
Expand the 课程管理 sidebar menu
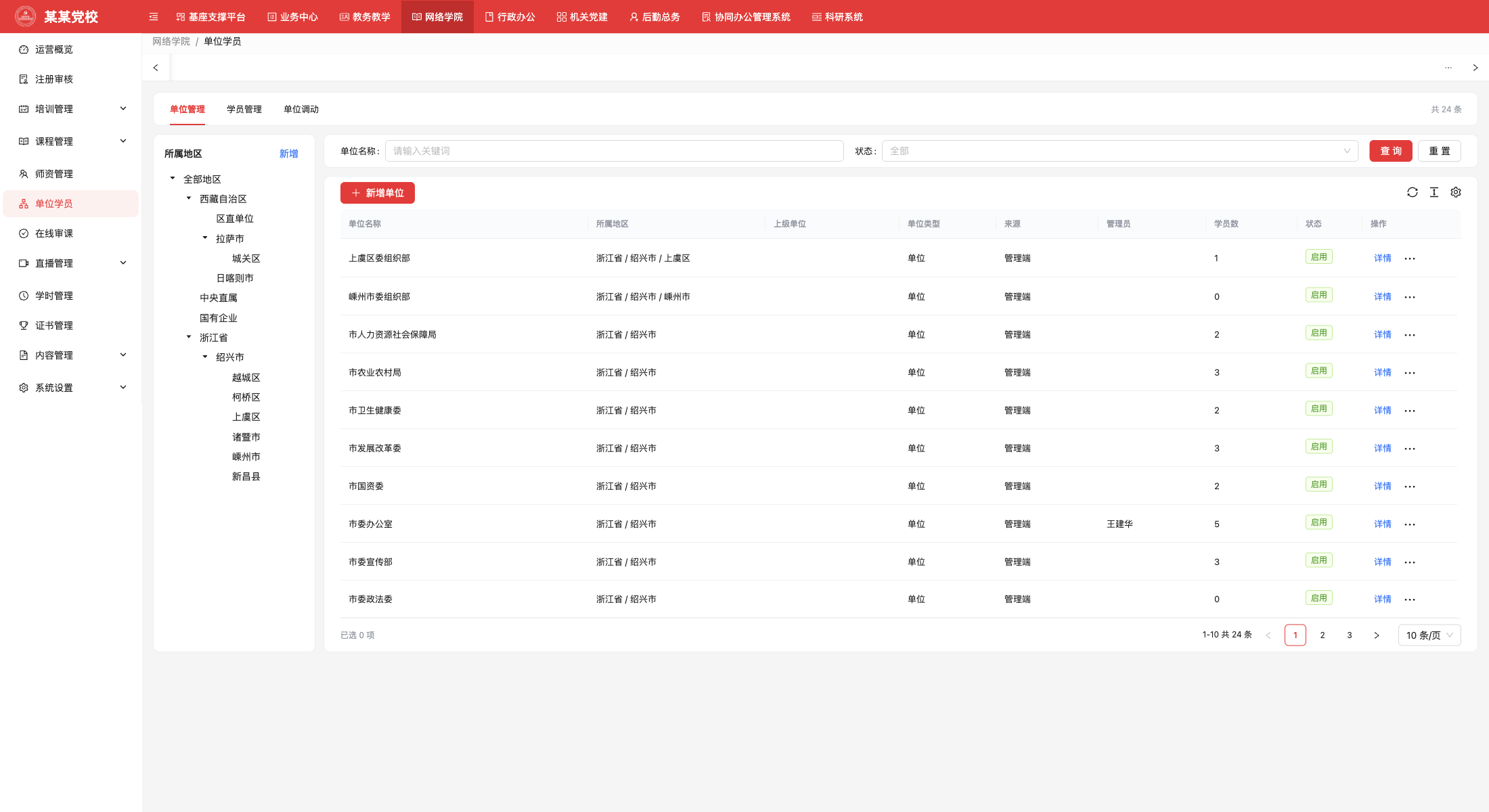click(x=70, y=141)
